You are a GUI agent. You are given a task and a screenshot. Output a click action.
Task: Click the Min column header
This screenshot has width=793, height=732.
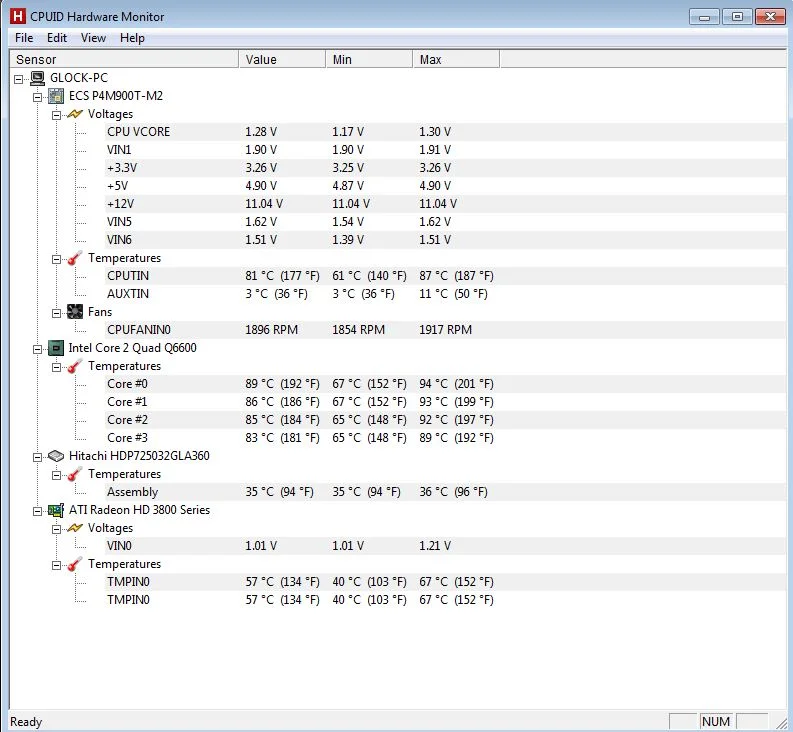pyautogui.click(x=369, y=59)
